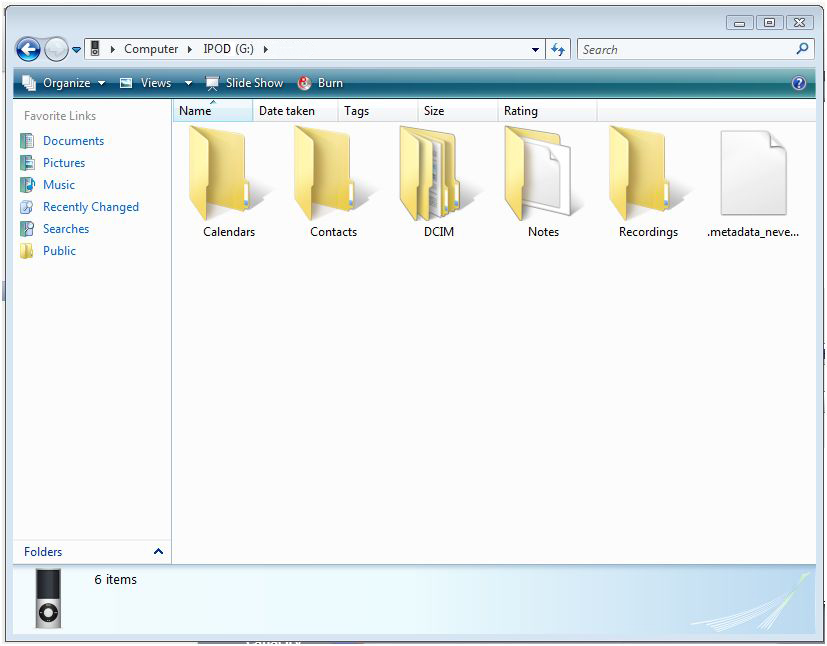Open the Recordings folder
The height and width of the screenshot is (646, 827).
[648, 182]
